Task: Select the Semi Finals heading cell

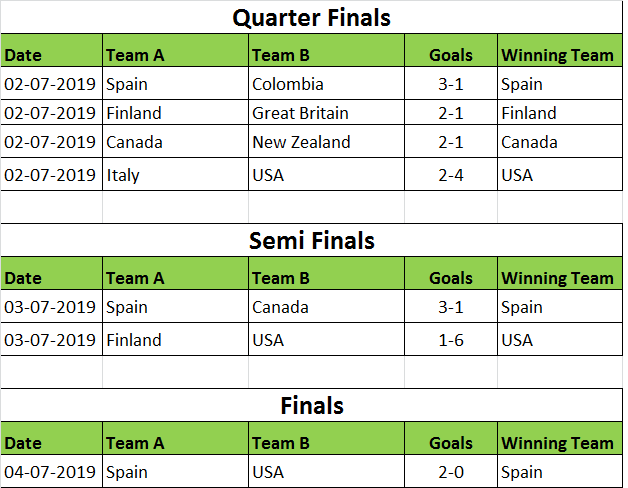Action: pyautogui.click(x=311, y=241)
